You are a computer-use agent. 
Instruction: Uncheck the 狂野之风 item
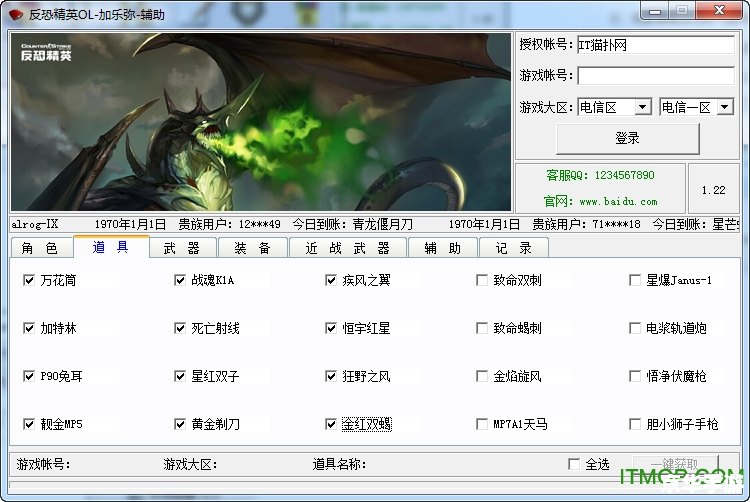(331, 376)
